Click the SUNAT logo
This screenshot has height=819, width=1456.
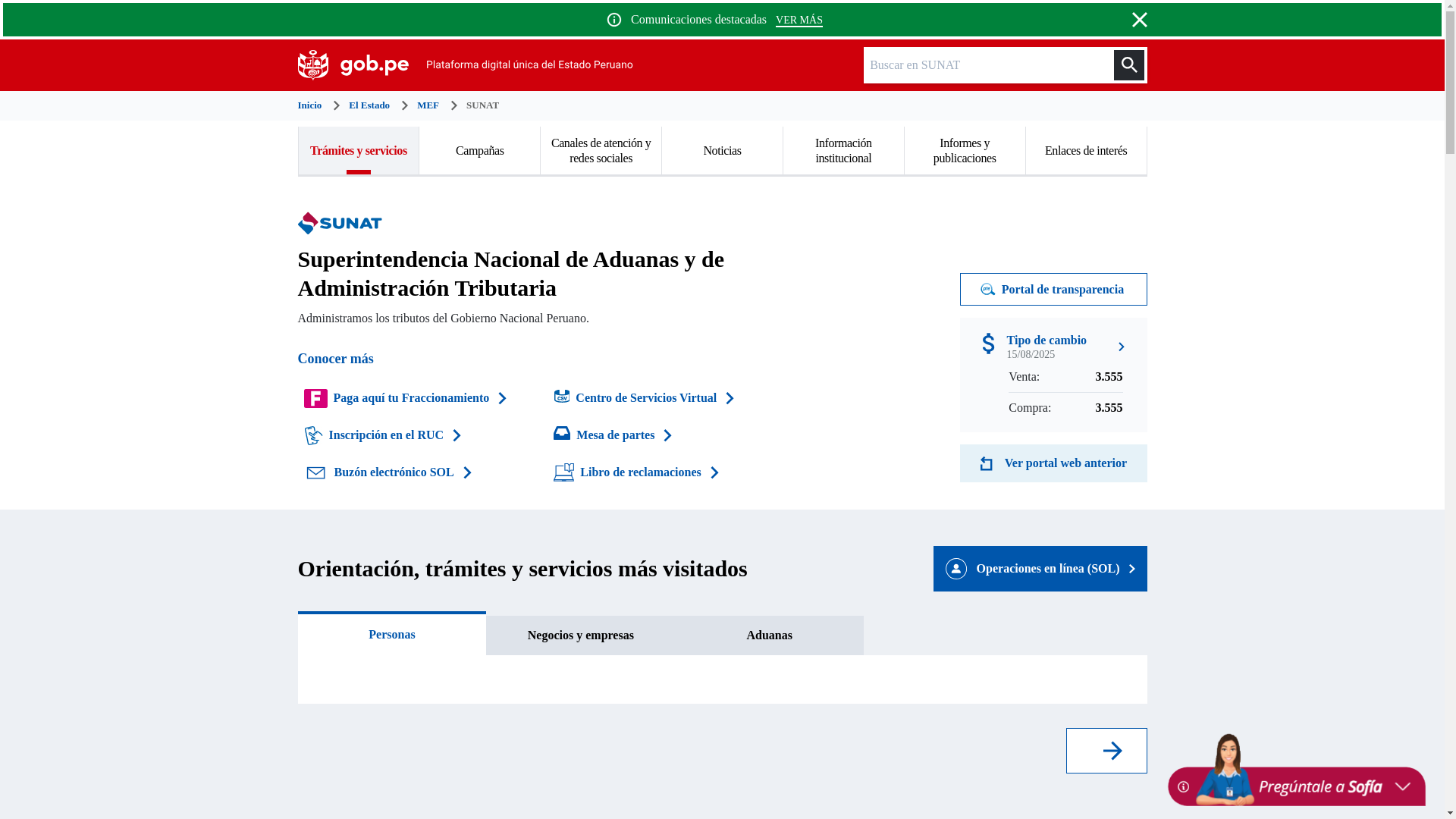tap(340, 223)
